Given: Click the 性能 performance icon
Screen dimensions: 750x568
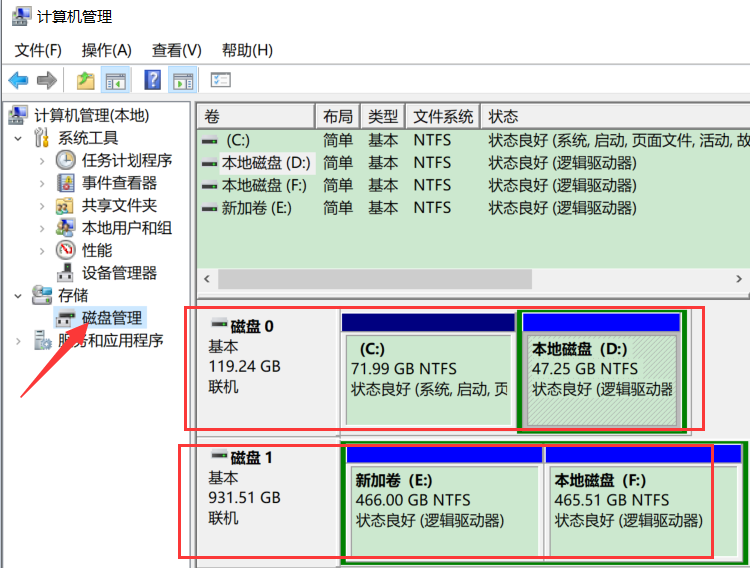Looking at the screenshot, I should [66, 250].
